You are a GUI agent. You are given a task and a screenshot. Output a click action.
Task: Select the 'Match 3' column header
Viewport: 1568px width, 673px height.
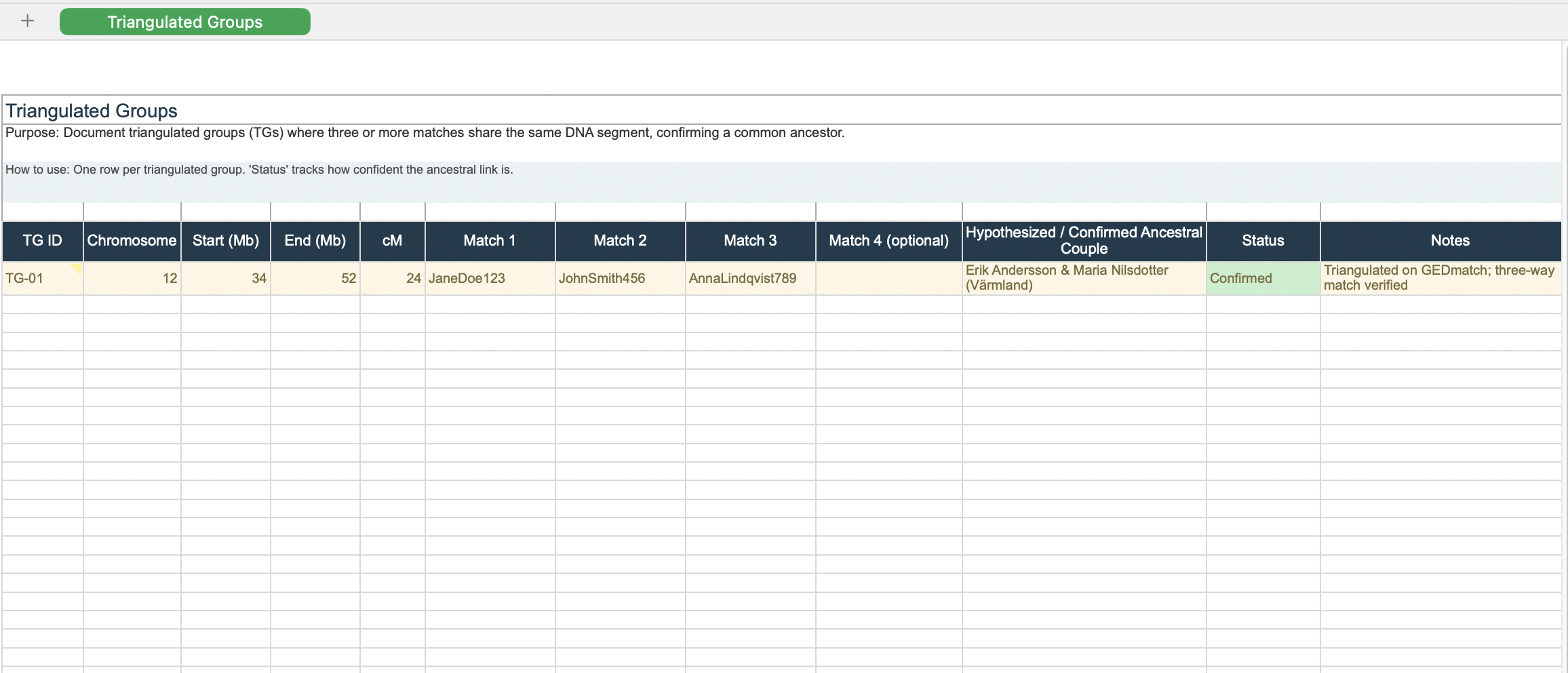pos(751,241)
